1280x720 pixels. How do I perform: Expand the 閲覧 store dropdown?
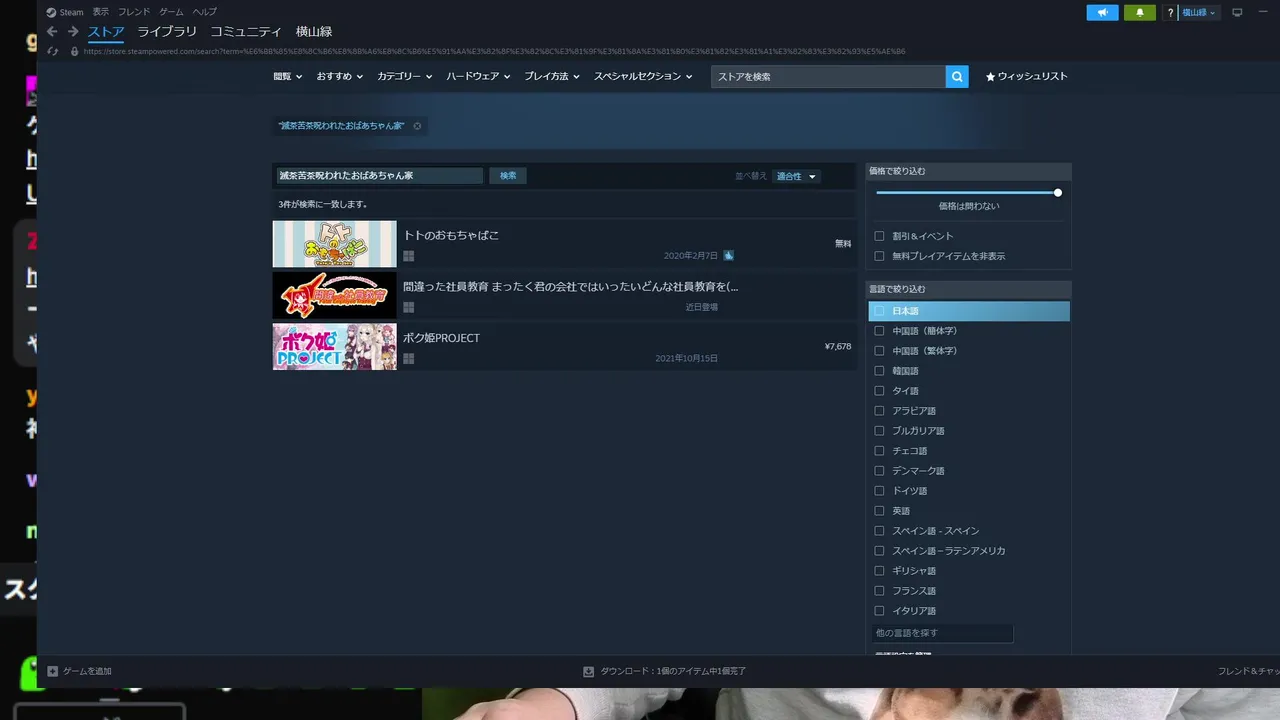pos(288,76)
